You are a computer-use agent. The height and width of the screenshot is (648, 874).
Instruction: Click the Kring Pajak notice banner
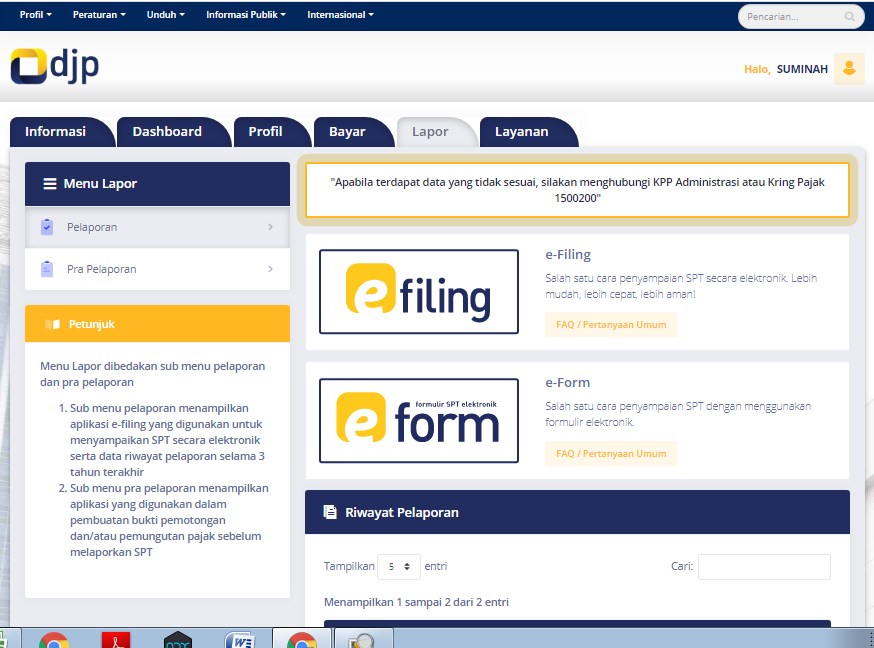click(x=577, y=190)
